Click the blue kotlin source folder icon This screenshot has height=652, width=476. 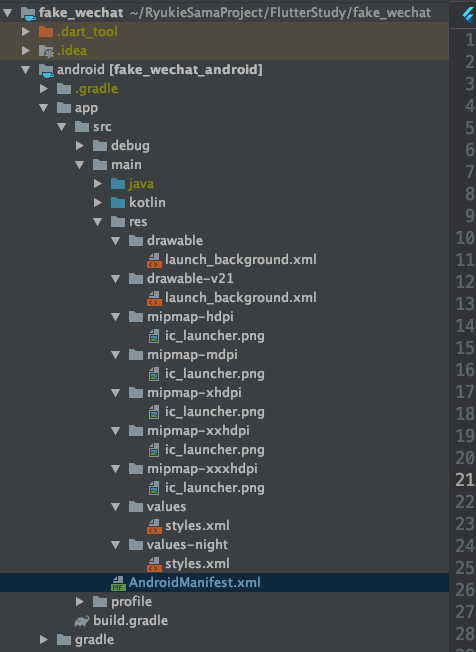pyautogui.click(x=118, y=203)
